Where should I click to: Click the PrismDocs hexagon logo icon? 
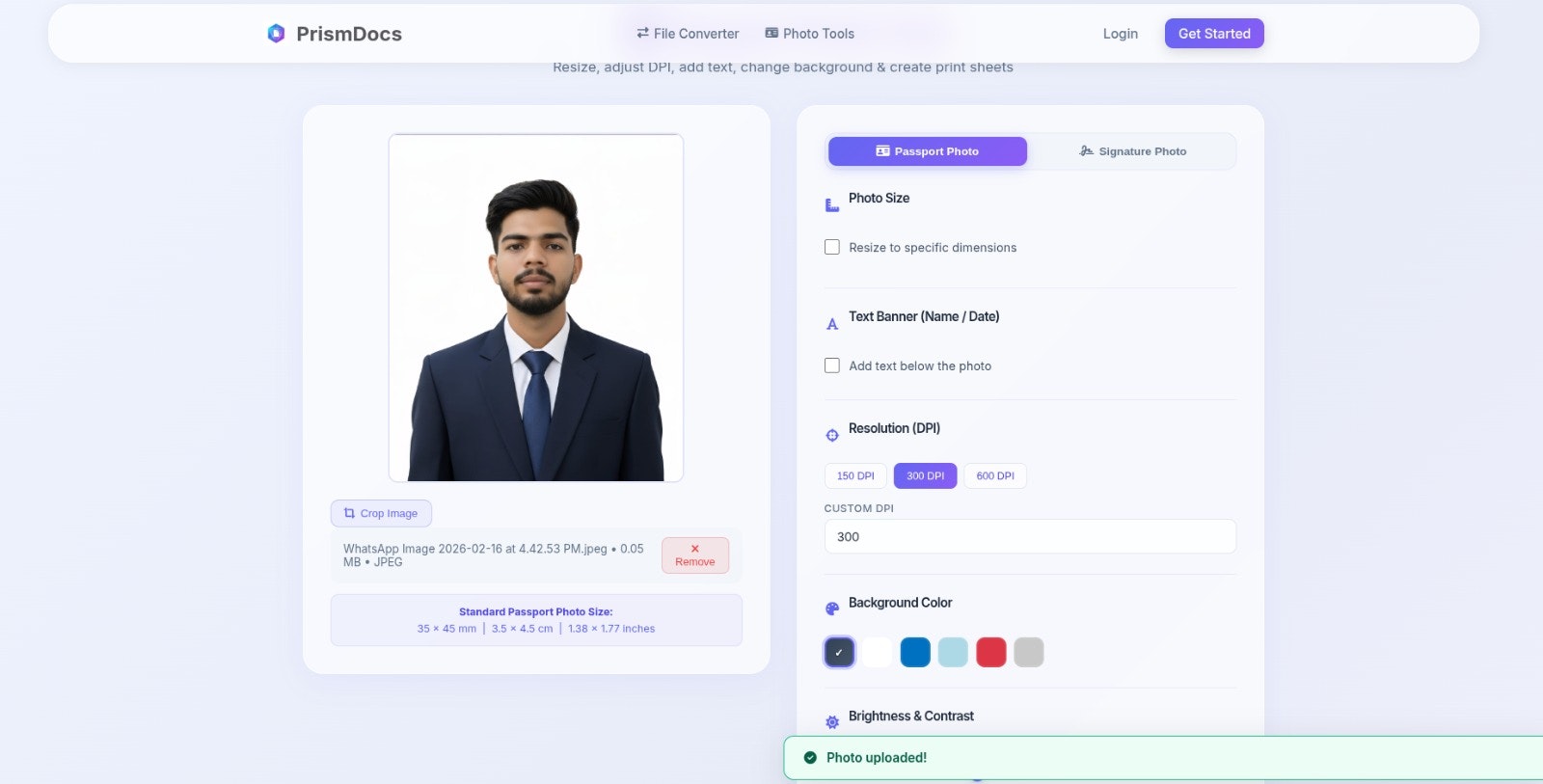(x=276, y=34)
